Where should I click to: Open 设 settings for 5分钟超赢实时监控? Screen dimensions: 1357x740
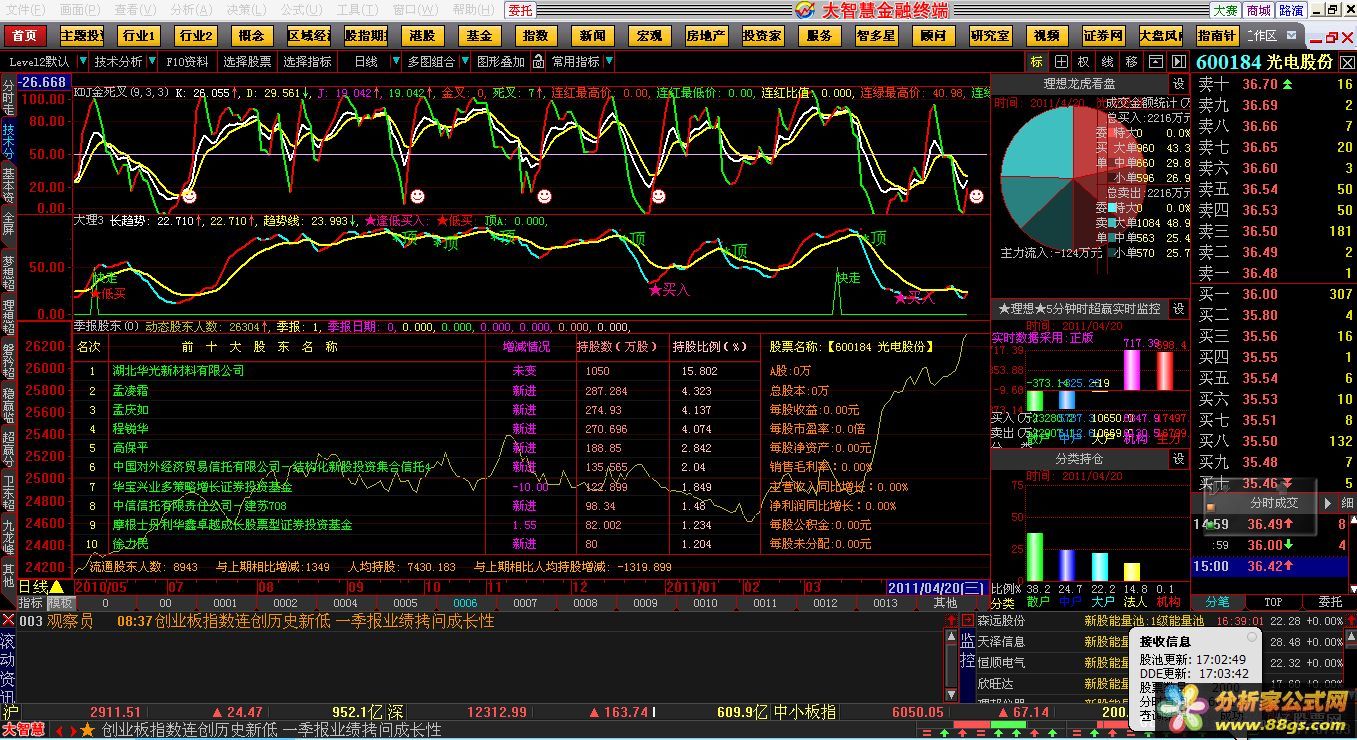(1179, 309)
